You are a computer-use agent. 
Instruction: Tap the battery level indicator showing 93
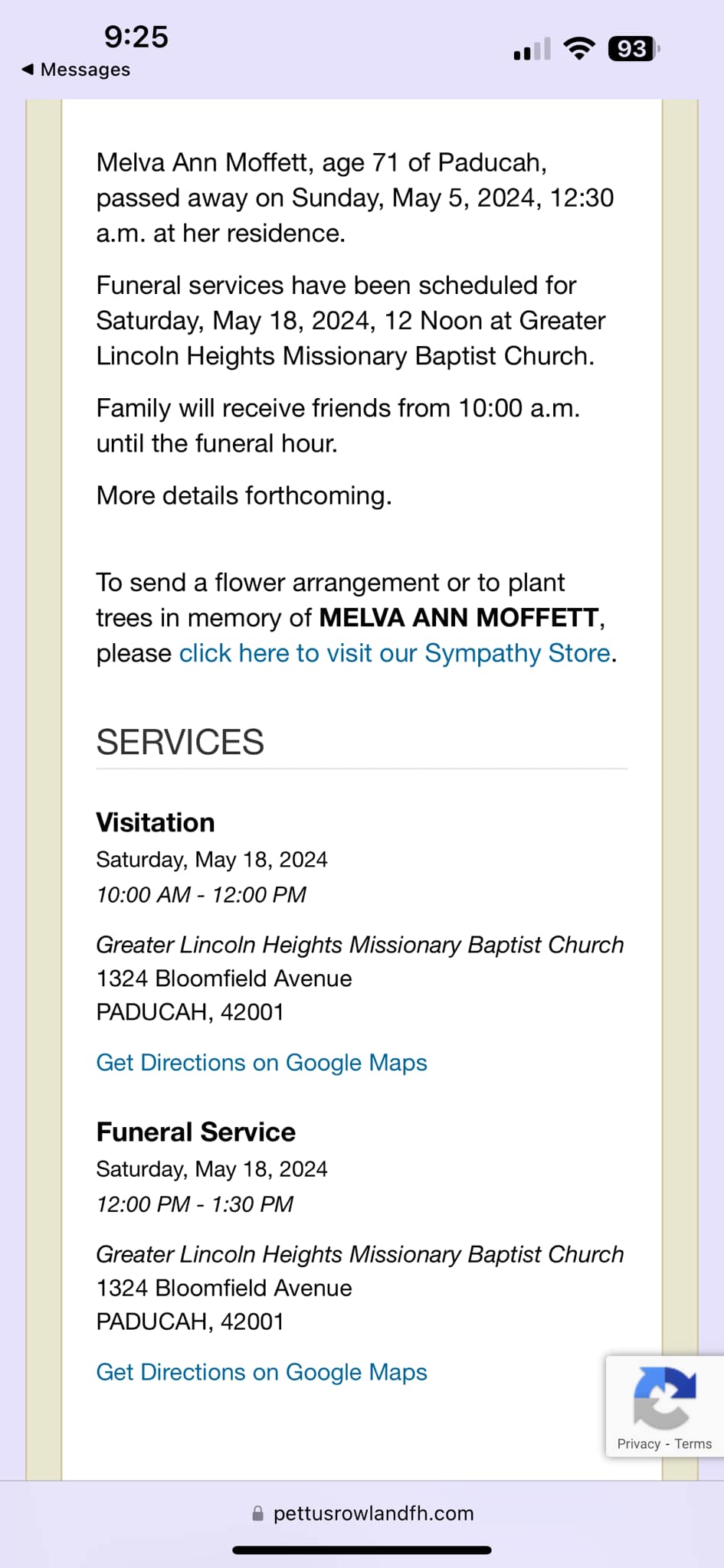(x=634, y=49)
